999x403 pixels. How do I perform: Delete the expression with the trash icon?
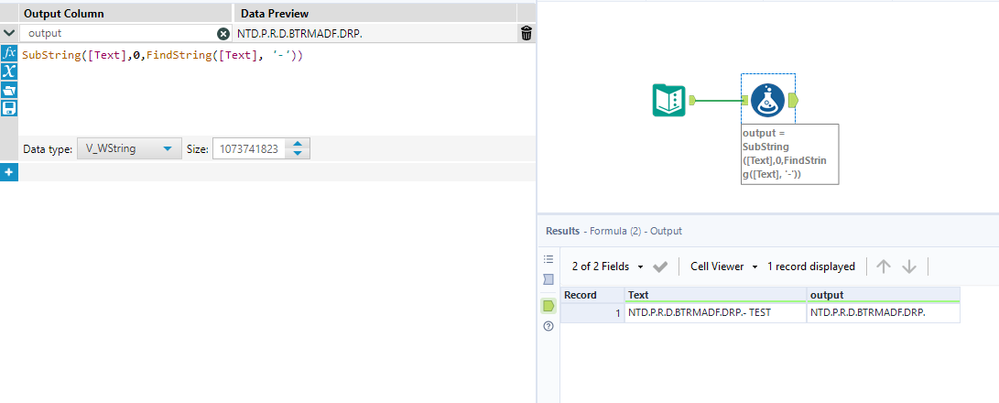point(526,33)
